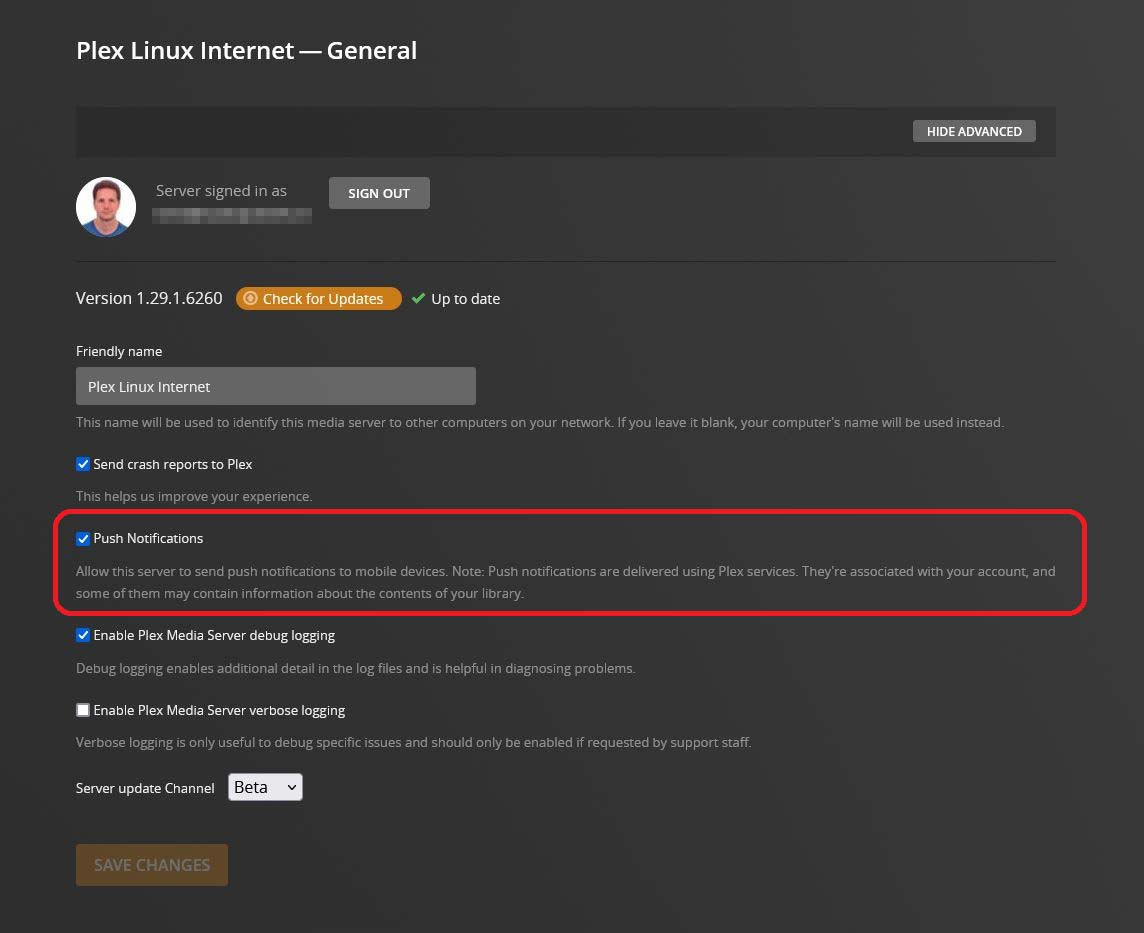
Task: Click the SIGN OUT button
Action: [x=379, y=193]
